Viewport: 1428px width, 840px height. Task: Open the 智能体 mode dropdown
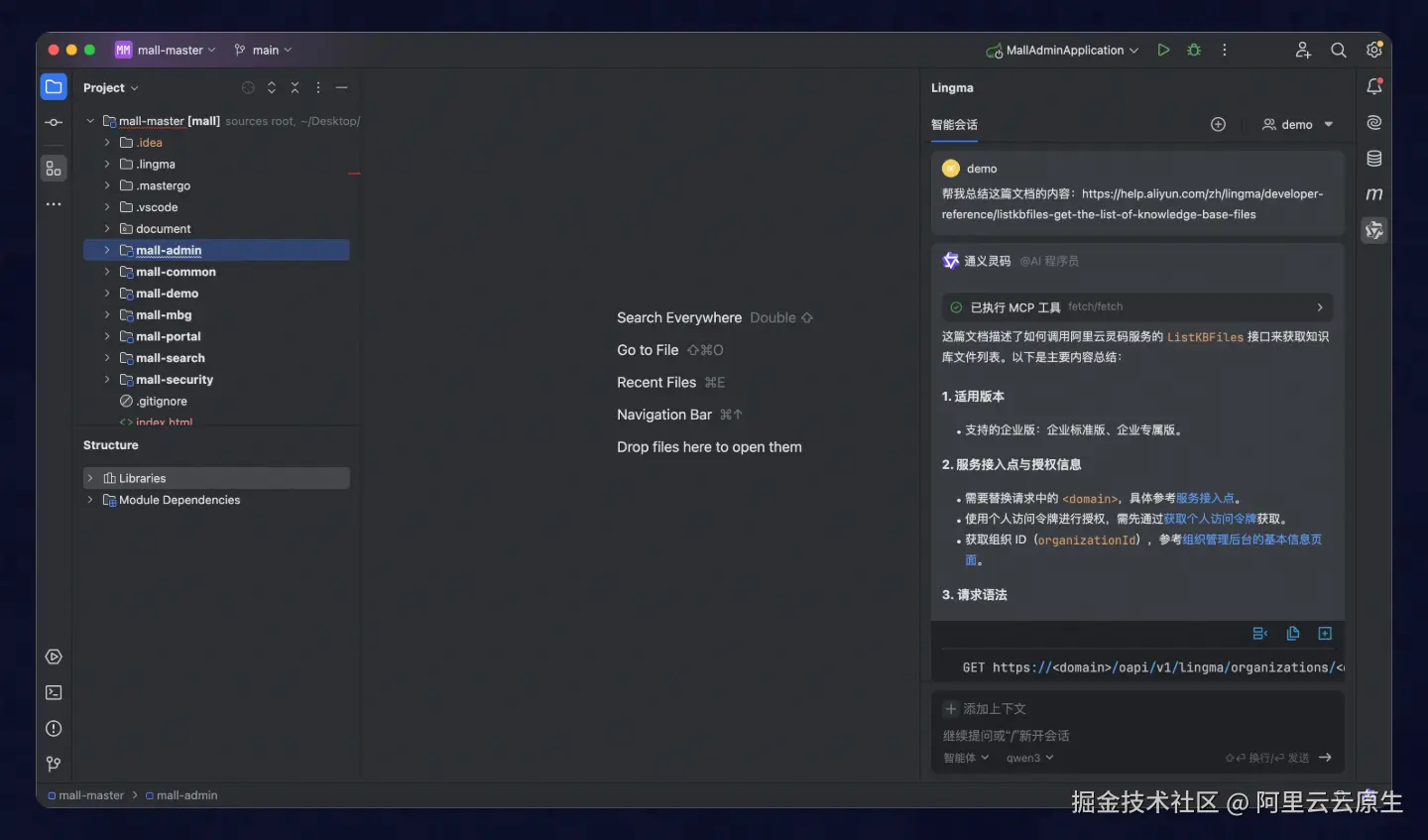coord(966,758)
